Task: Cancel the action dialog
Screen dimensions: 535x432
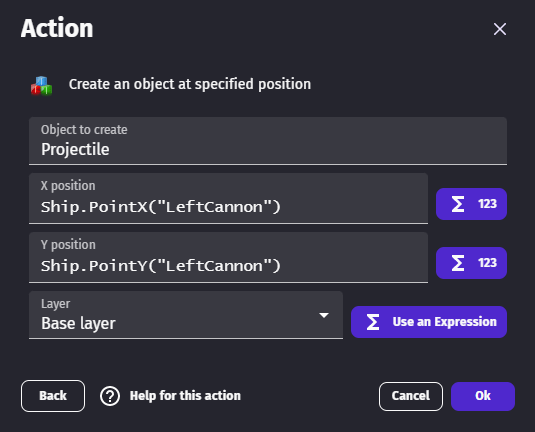Action: (x=411, y=396)
